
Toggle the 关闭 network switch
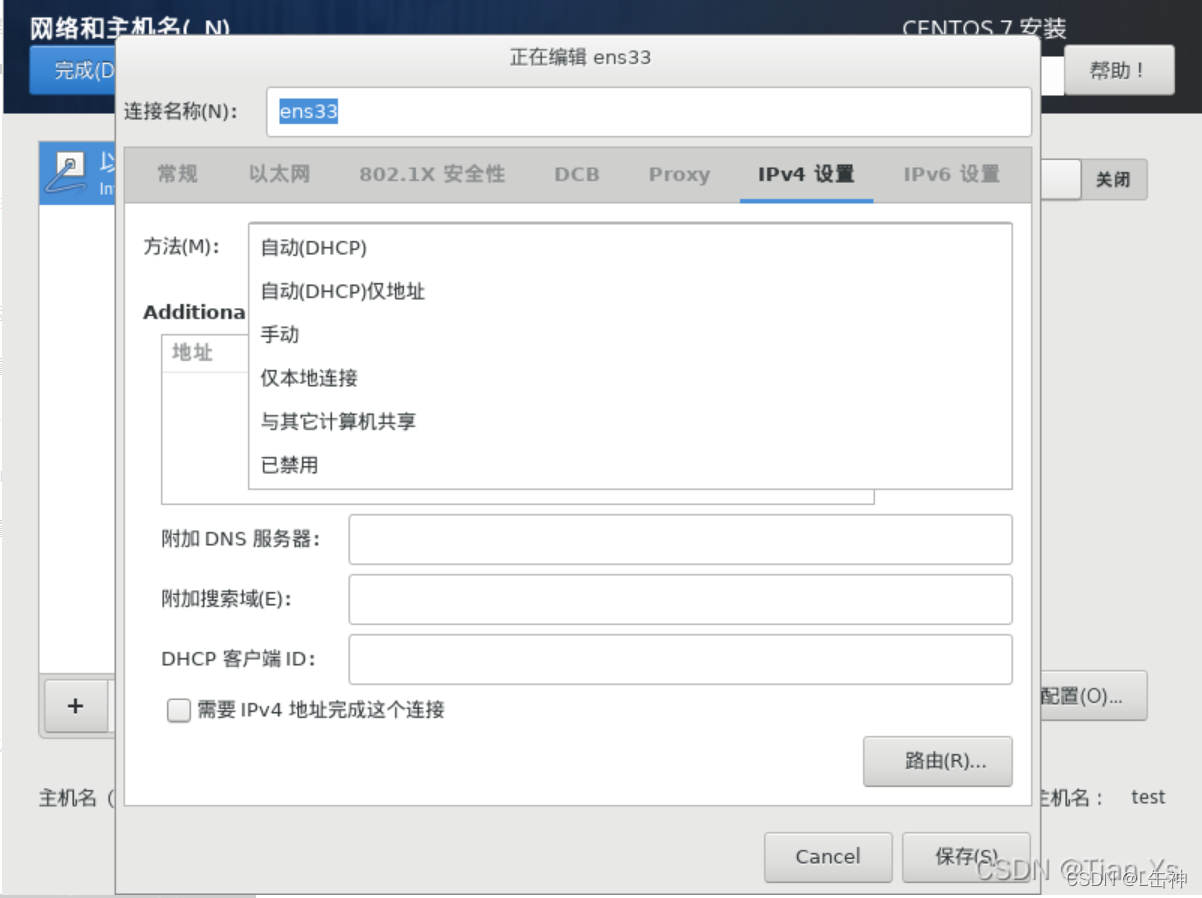1092,179
